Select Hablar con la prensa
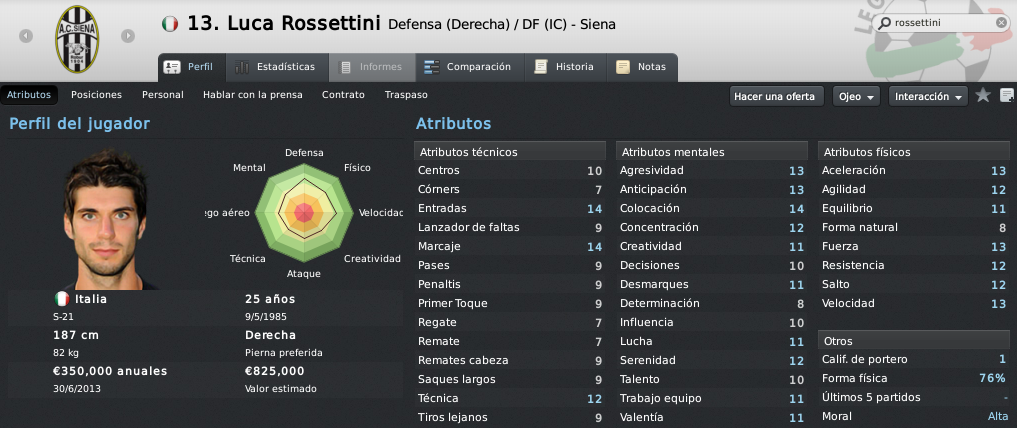The image size is (1017, 428). coord(253,95)
